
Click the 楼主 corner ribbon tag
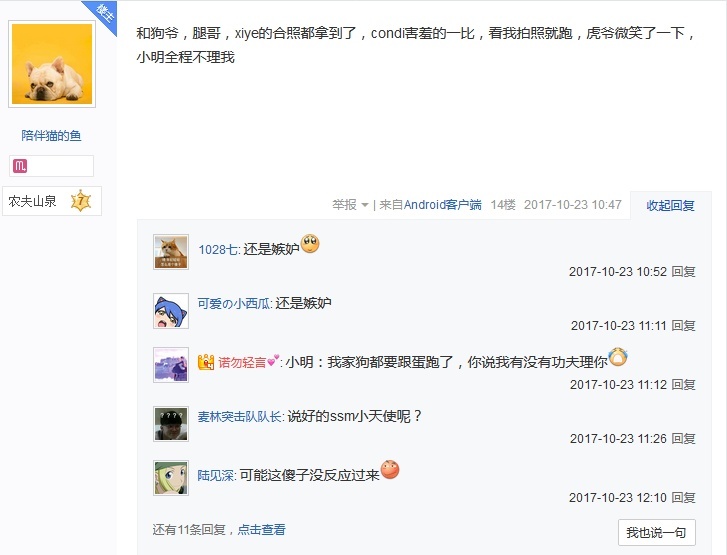pyautogui.click(x=103, y=14)
